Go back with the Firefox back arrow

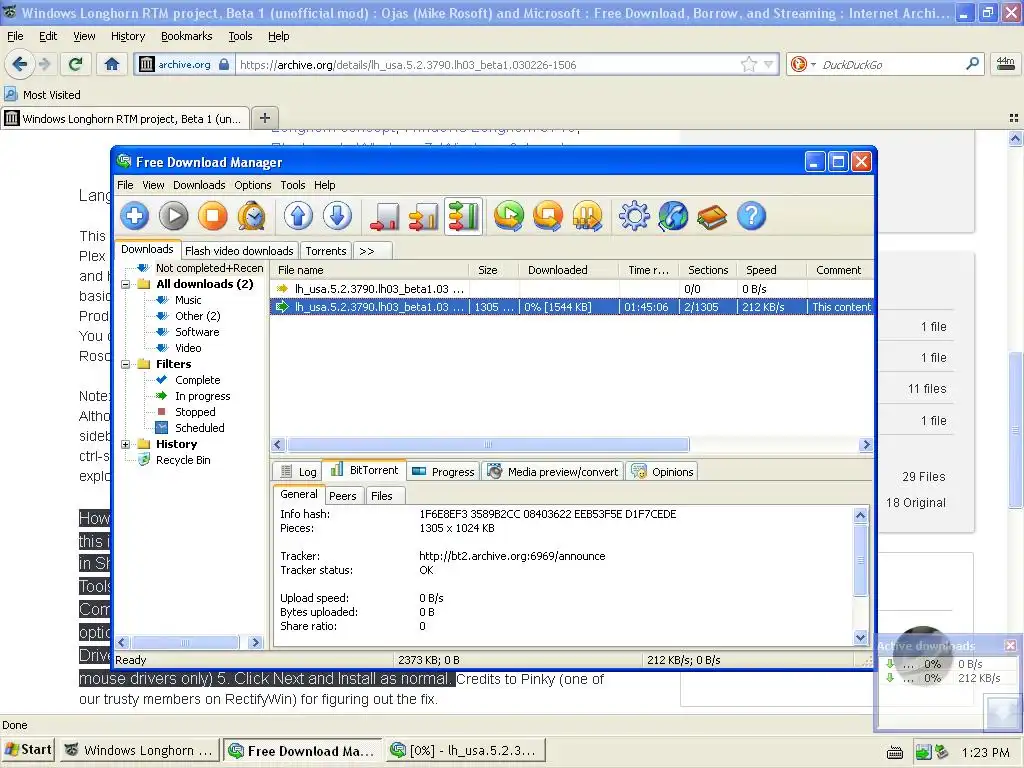20,64
